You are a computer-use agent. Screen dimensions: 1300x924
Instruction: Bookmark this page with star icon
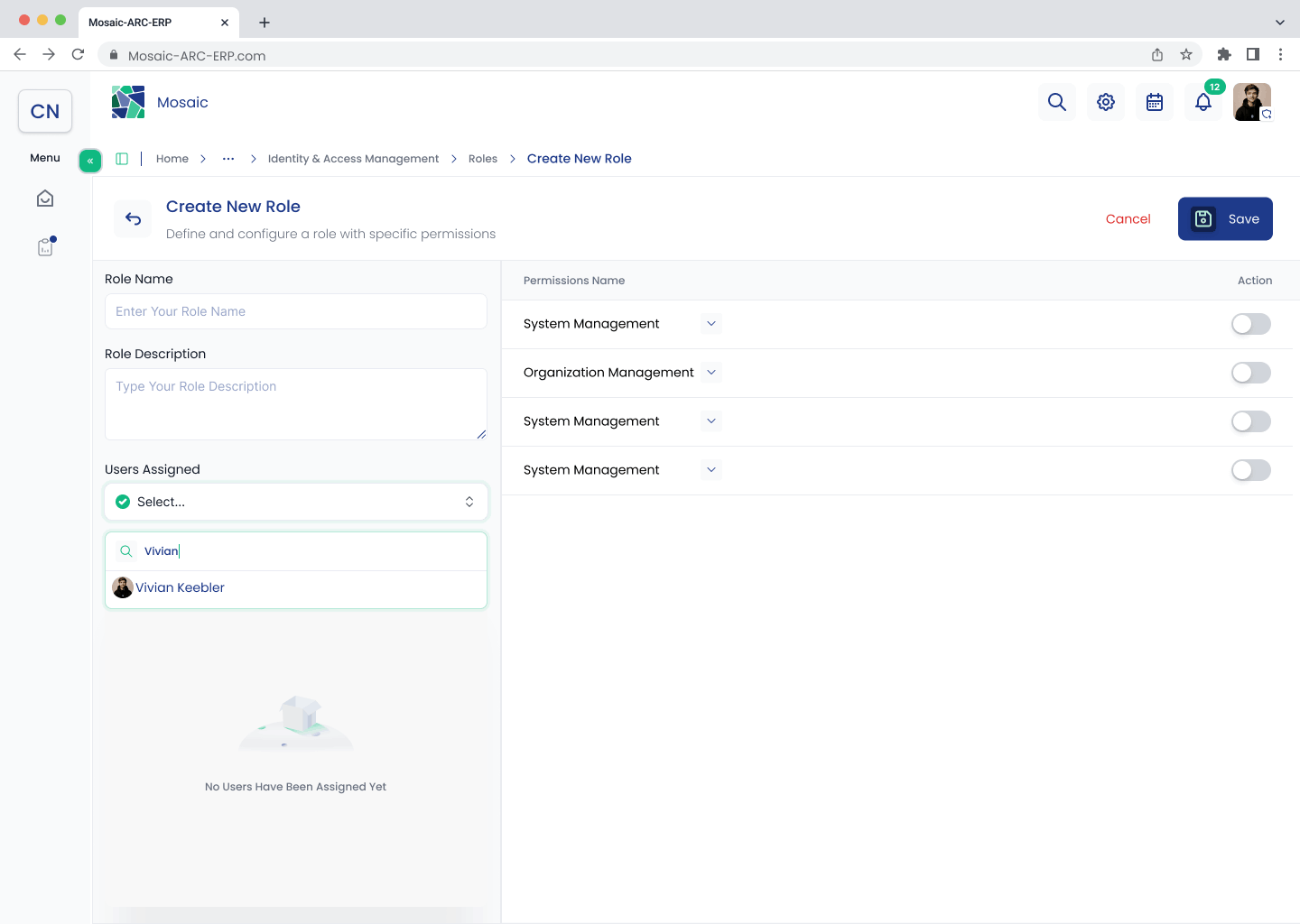pos(1186,54)
